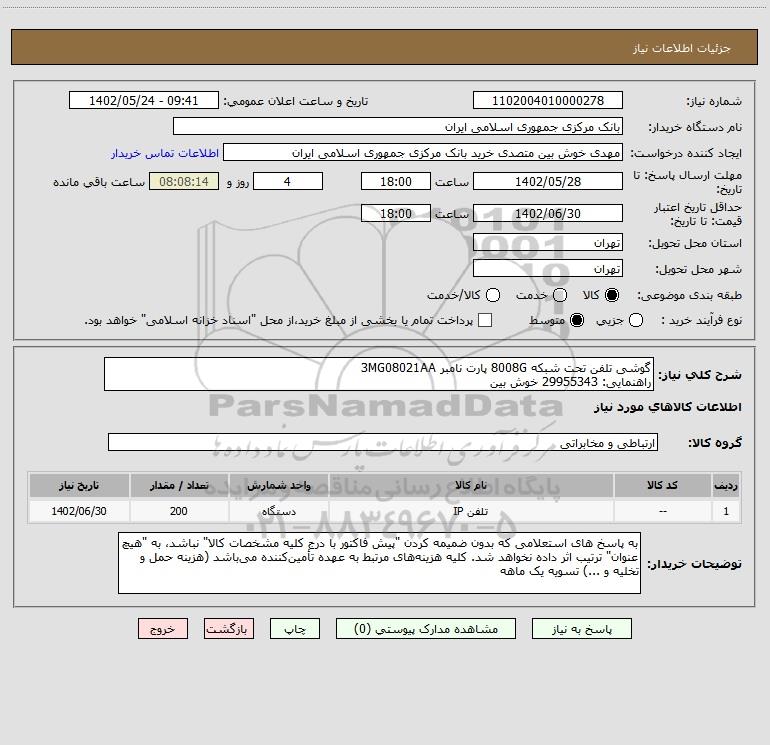Screen dimensions: 770x745
Task: Click the general need description text box
Action: click(379, 375)
